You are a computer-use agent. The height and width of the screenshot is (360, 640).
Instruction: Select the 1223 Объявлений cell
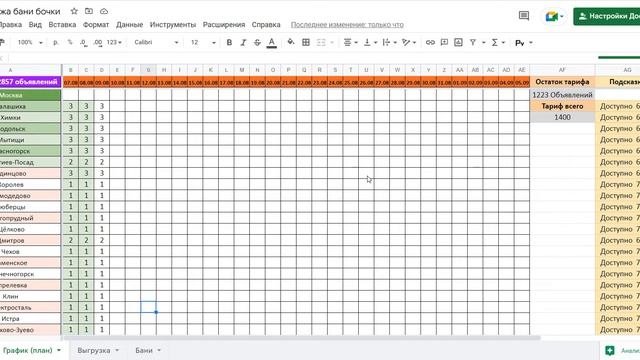[562, 95]
